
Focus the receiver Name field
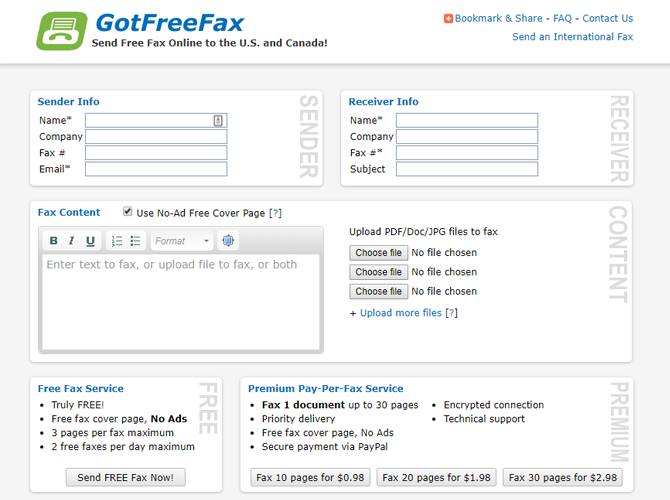click(x=467, y=121)
